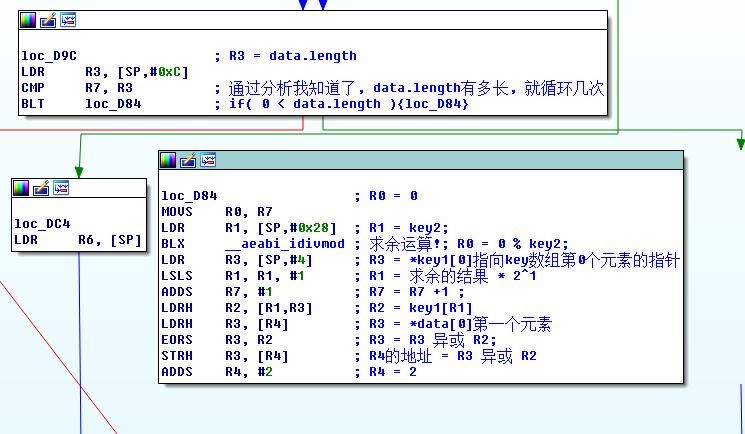This screenshot has height=434, width=745.
Task: Select the loc_D9C label
Action: (x=49, y=56)
